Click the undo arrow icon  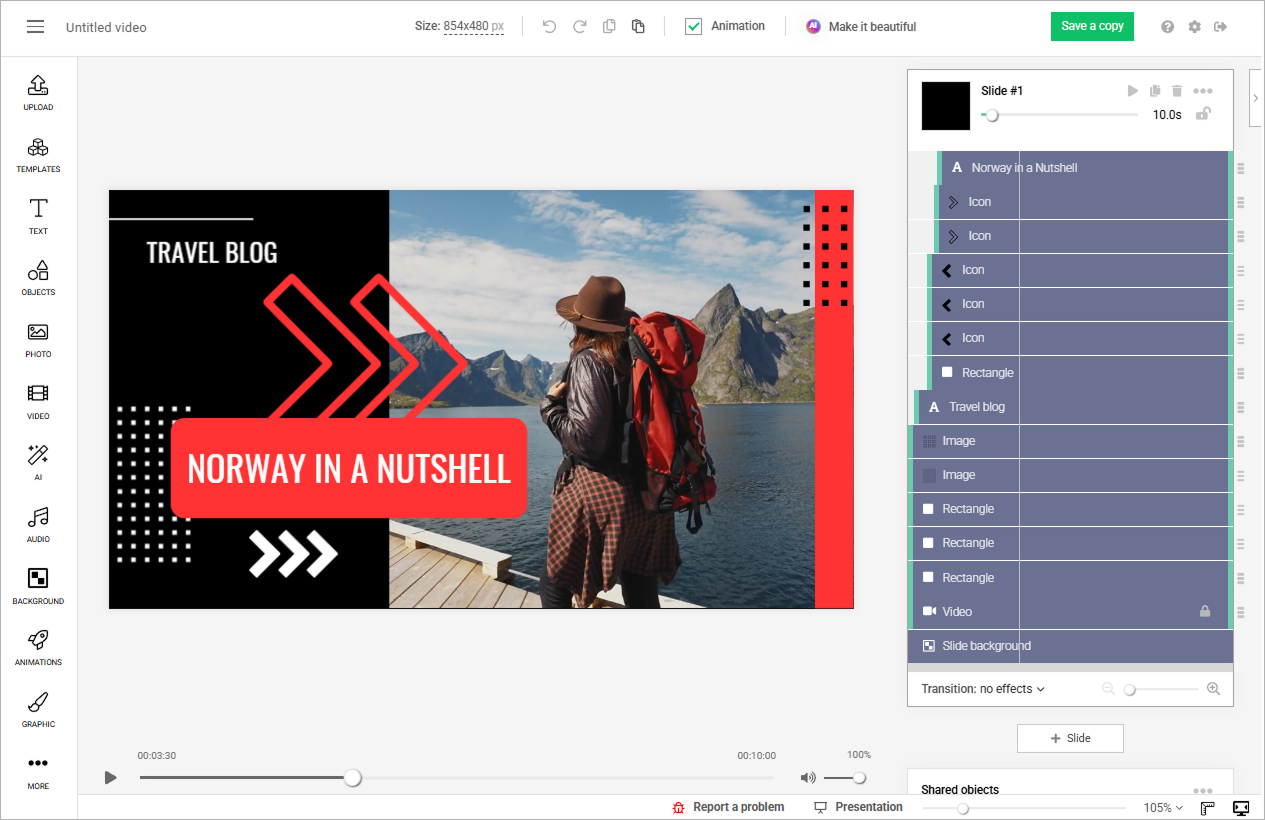(x=549, y=27)
